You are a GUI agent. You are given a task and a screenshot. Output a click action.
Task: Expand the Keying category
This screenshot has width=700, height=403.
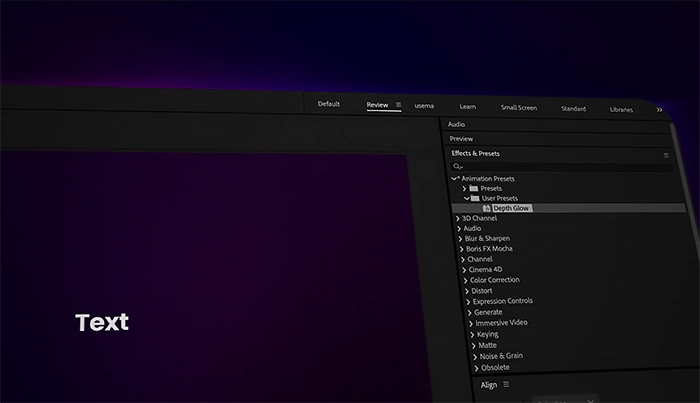(x=472, y=334)
